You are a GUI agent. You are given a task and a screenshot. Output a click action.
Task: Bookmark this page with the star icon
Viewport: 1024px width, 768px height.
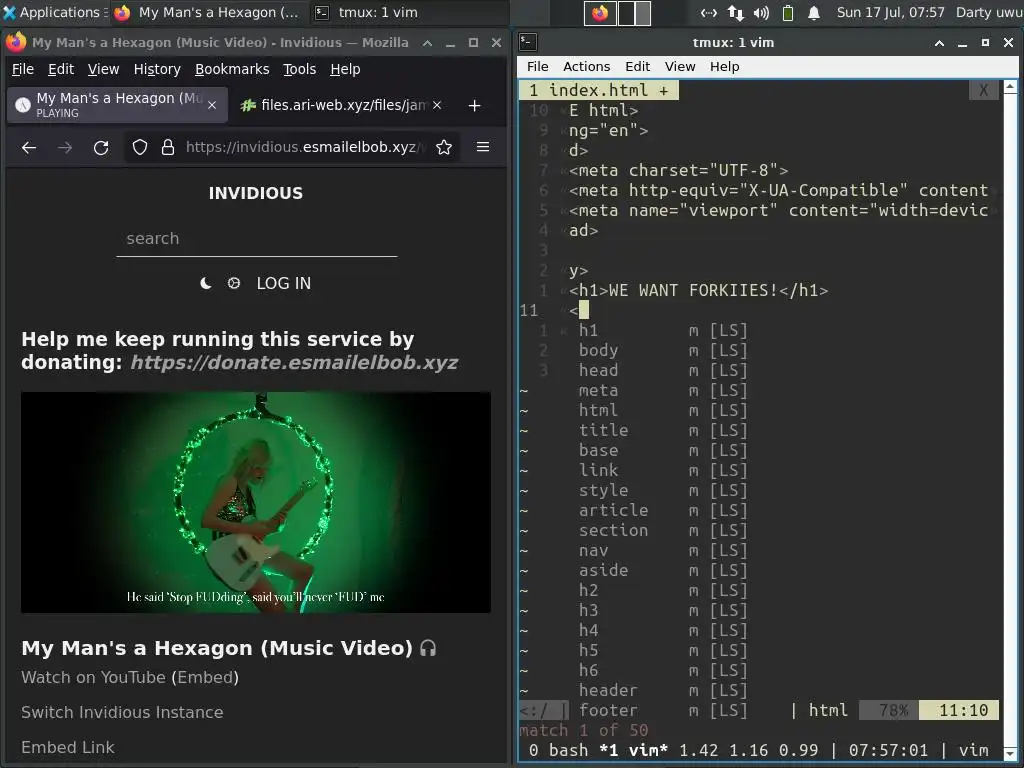(444, 148)
